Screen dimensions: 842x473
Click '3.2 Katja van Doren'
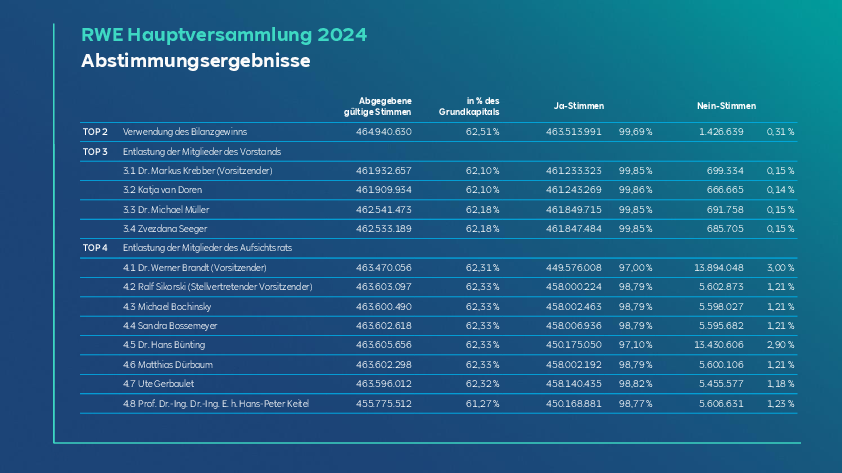pyautogui.click(x=162, y=190)
